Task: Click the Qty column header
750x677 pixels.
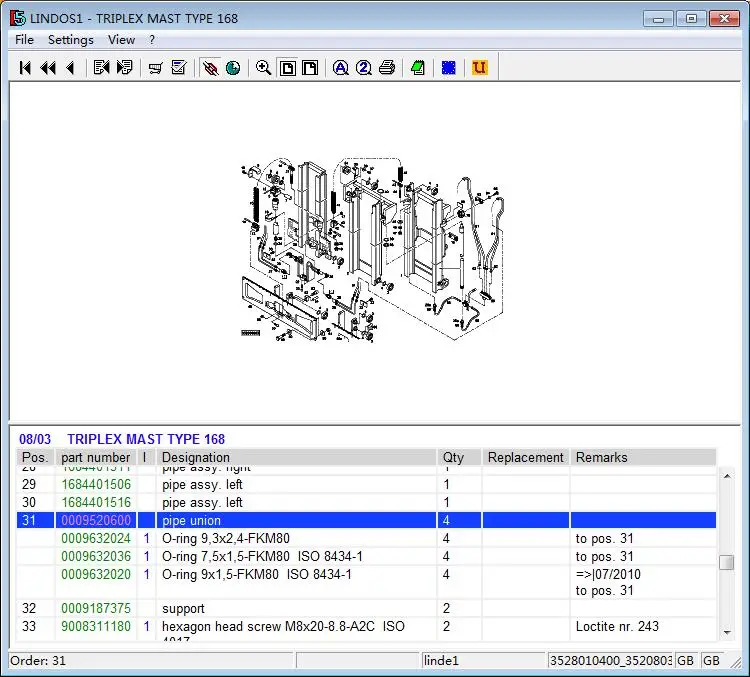Action: click(x=459, y=457)
